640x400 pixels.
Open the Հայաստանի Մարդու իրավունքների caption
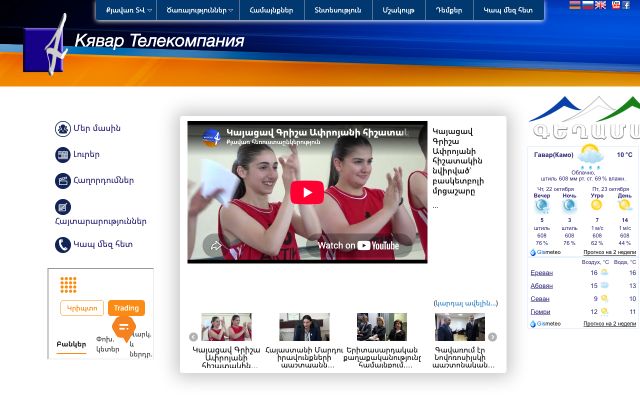(x=304, y=358)
